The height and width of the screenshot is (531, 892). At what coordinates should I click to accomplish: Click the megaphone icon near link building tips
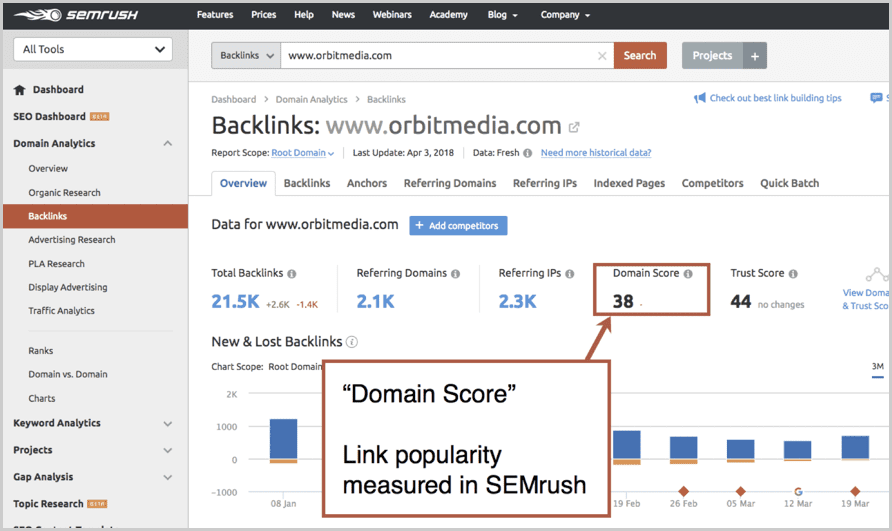click(700, 98)
